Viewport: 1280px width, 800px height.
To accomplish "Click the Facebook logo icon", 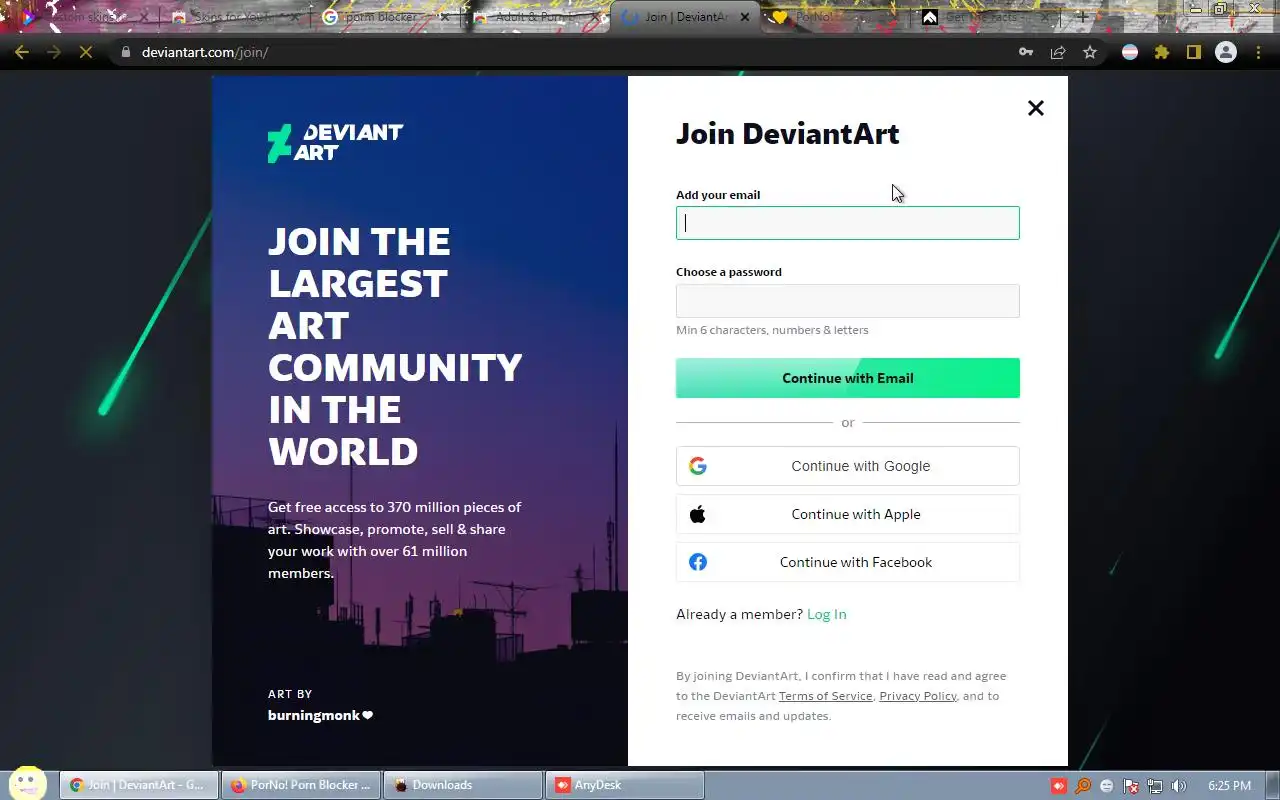I will [x=698, y=562].
